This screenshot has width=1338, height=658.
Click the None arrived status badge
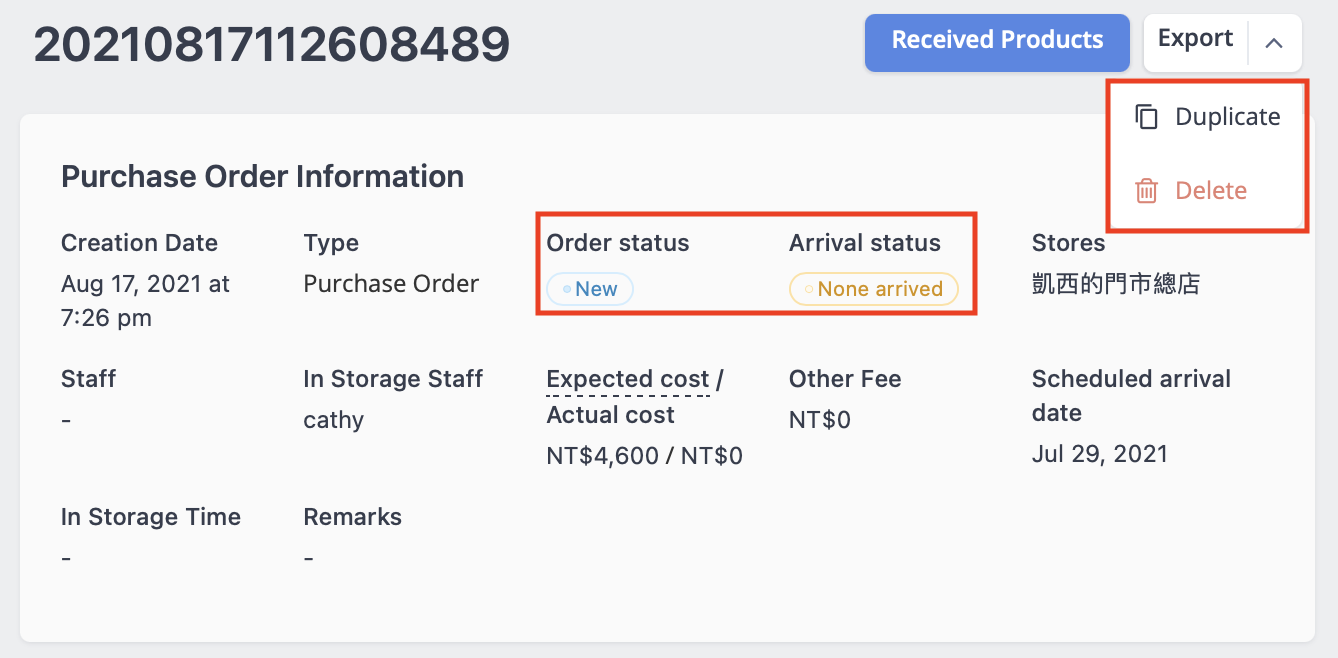click(x=874, y=289)
